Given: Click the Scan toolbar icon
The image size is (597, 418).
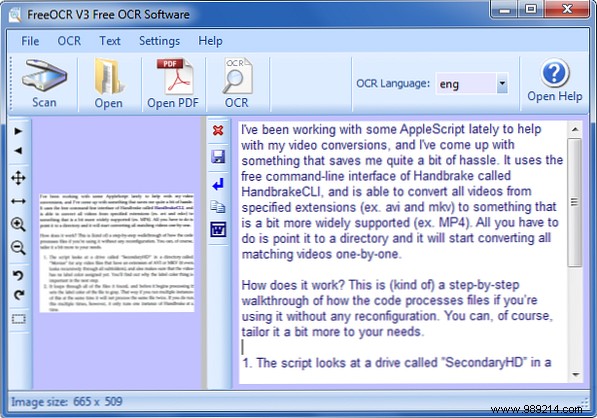Looking at the screenshot, I should pyautogui.click(x=44, y=76).
